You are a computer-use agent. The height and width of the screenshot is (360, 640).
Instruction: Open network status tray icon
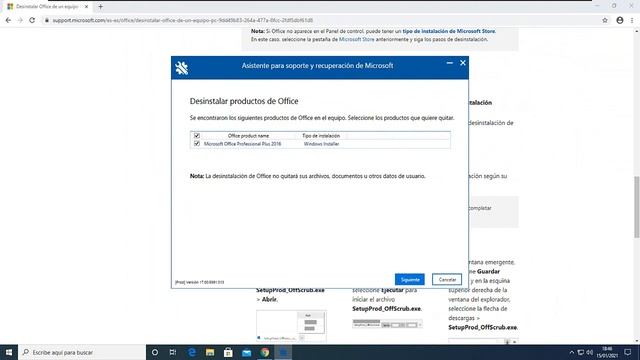coord(580,352)
